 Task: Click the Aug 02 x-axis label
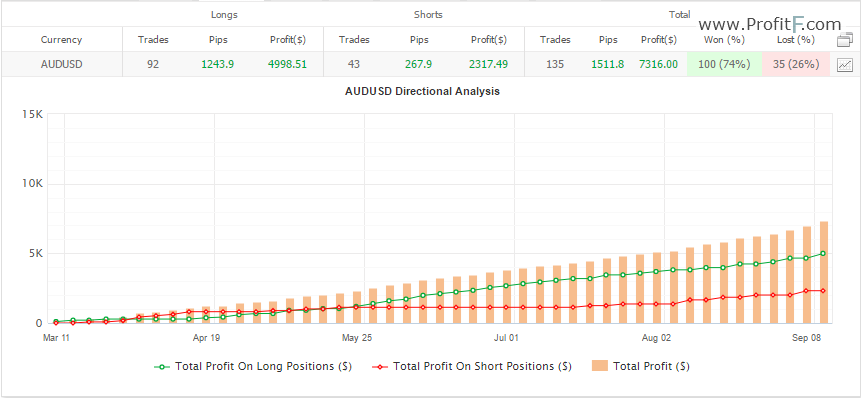(x=657, y=338)
